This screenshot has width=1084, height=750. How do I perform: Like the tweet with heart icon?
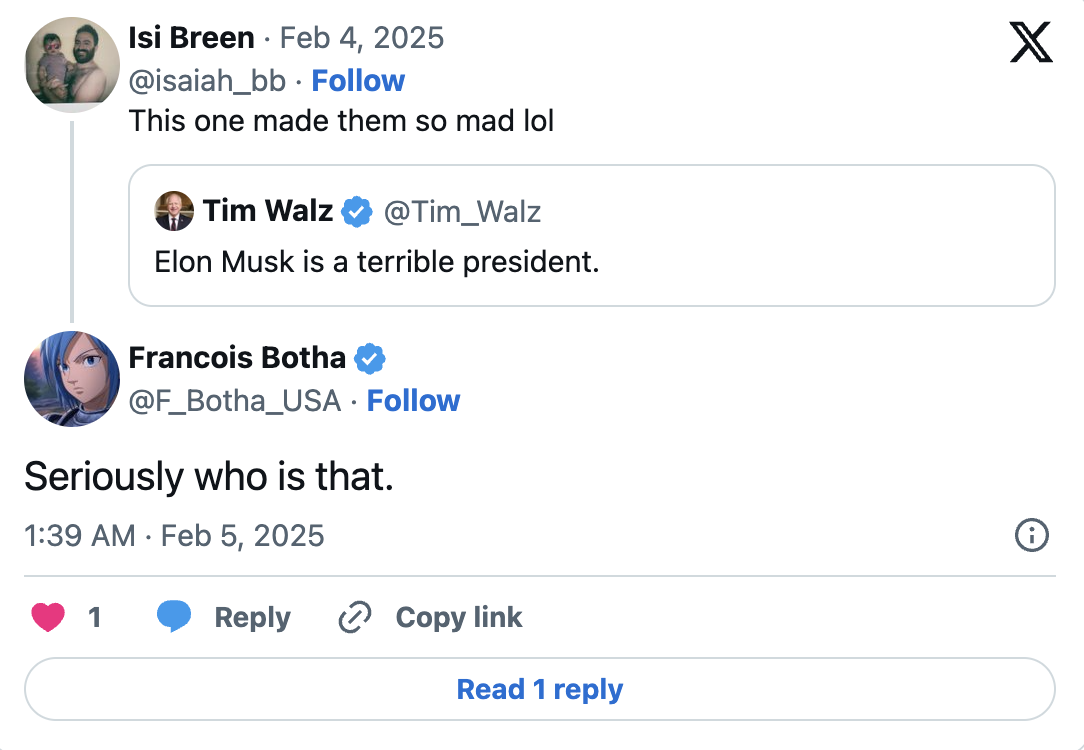pyautogui.click(x=48, y=618)
